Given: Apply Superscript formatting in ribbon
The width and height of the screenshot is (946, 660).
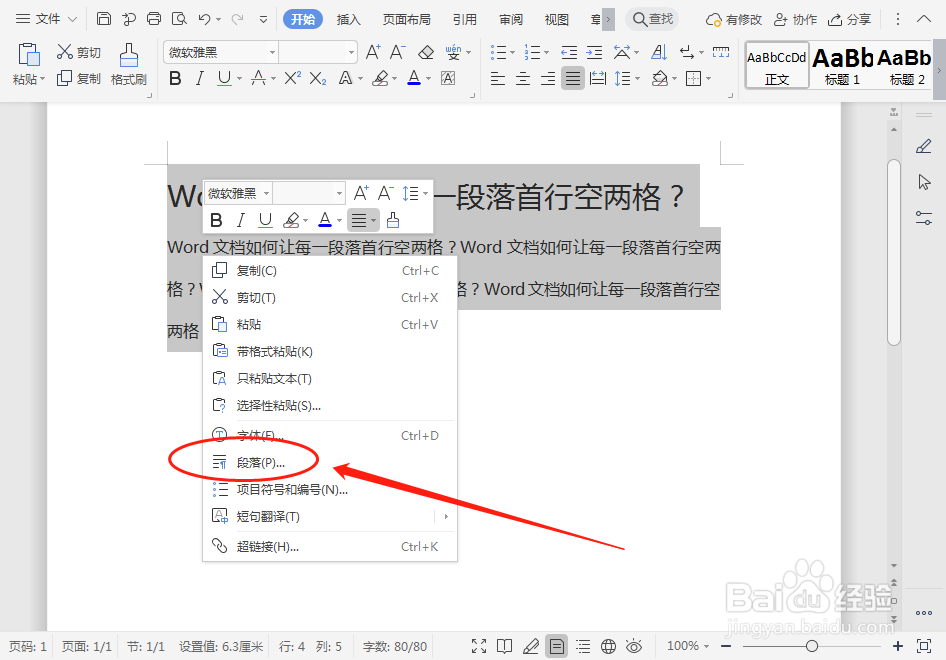Looking at the screenshot, I should tap(293, 78).
